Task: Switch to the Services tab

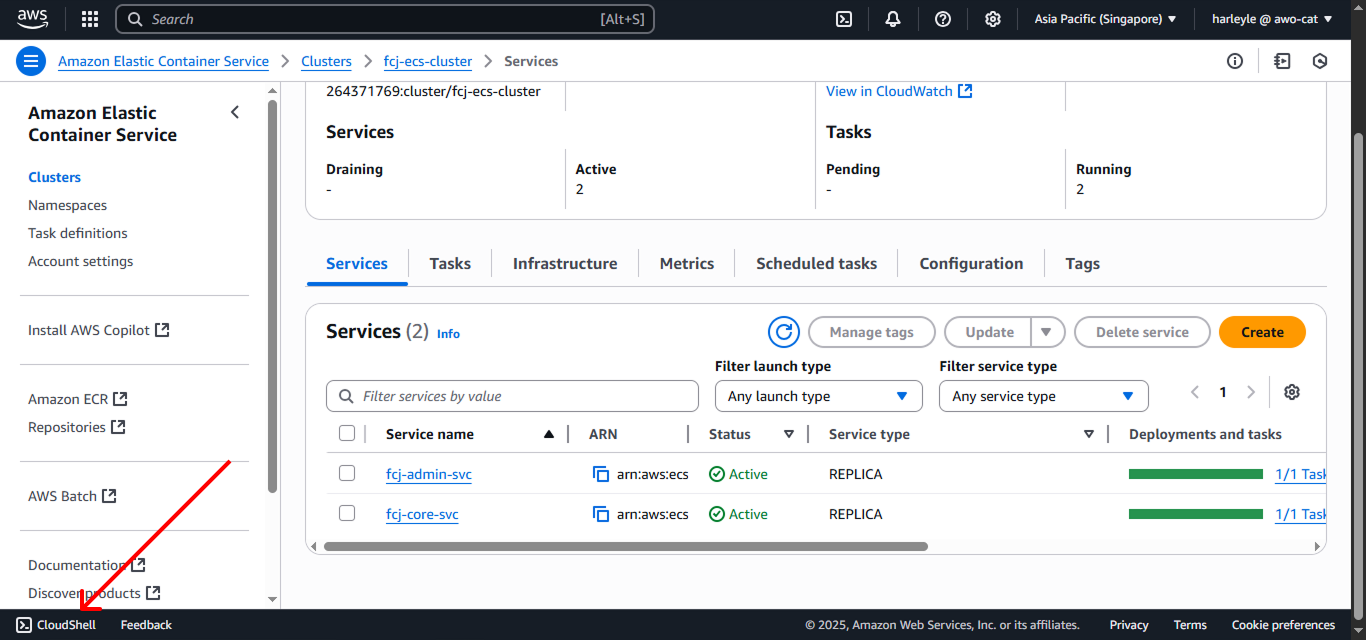Action: pos(357,264)
